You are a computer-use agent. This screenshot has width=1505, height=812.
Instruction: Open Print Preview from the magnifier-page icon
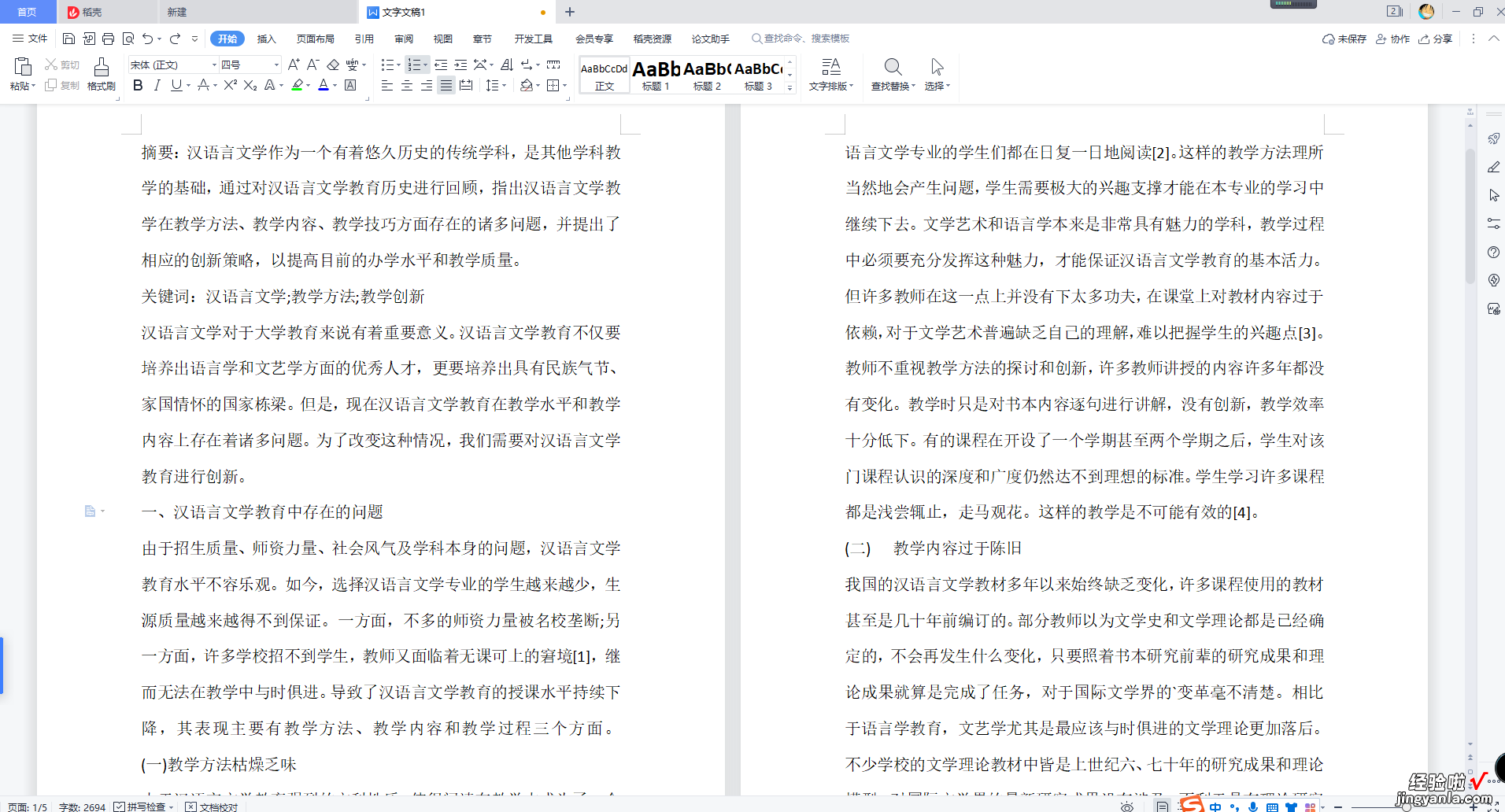[x=128, y=39]
